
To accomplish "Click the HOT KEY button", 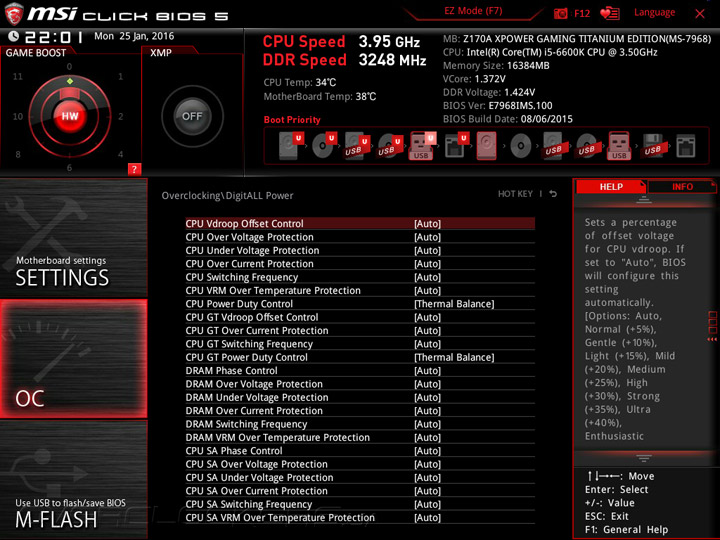I will point(515,194).
